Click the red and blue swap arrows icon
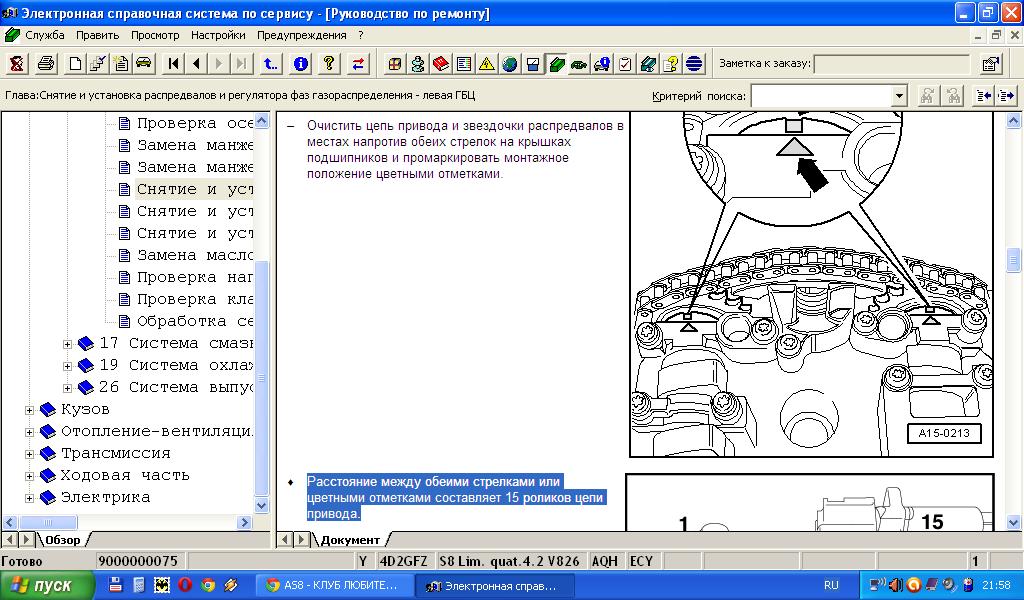1024x600 pixels. [358, 64]
